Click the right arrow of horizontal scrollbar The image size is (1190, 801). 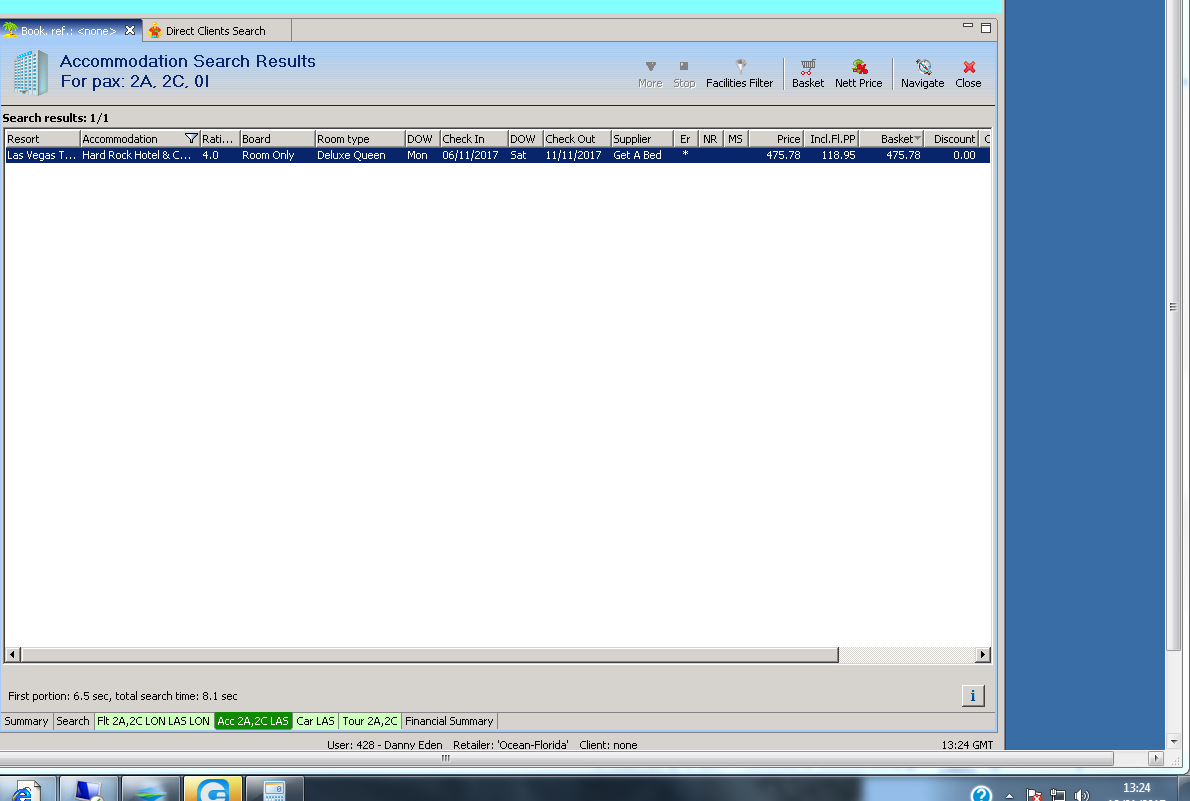[x=983, y=654]
